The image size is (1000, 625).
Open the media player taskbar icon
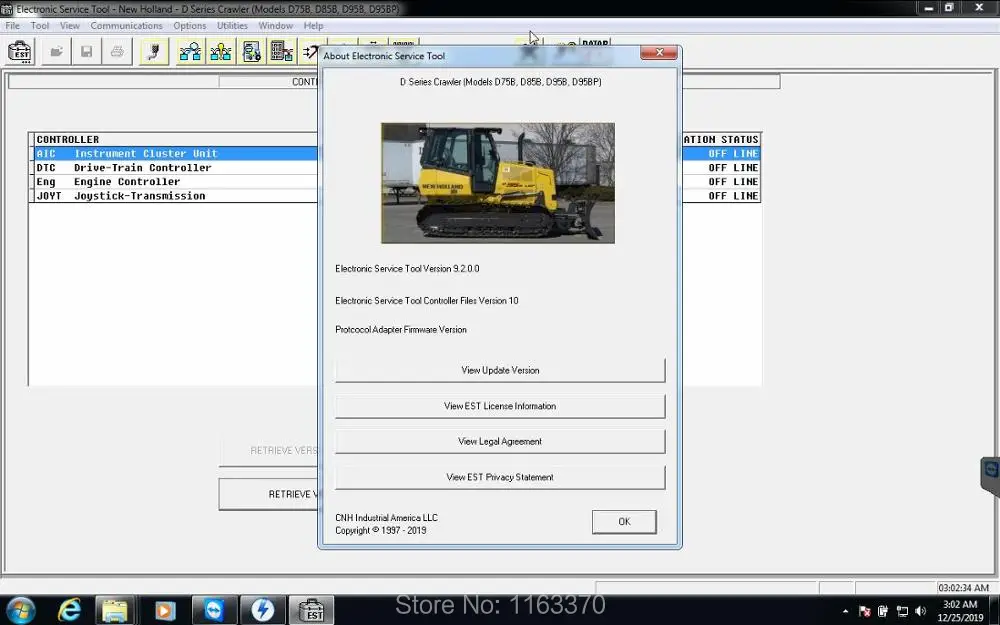(x=165, y=610)
